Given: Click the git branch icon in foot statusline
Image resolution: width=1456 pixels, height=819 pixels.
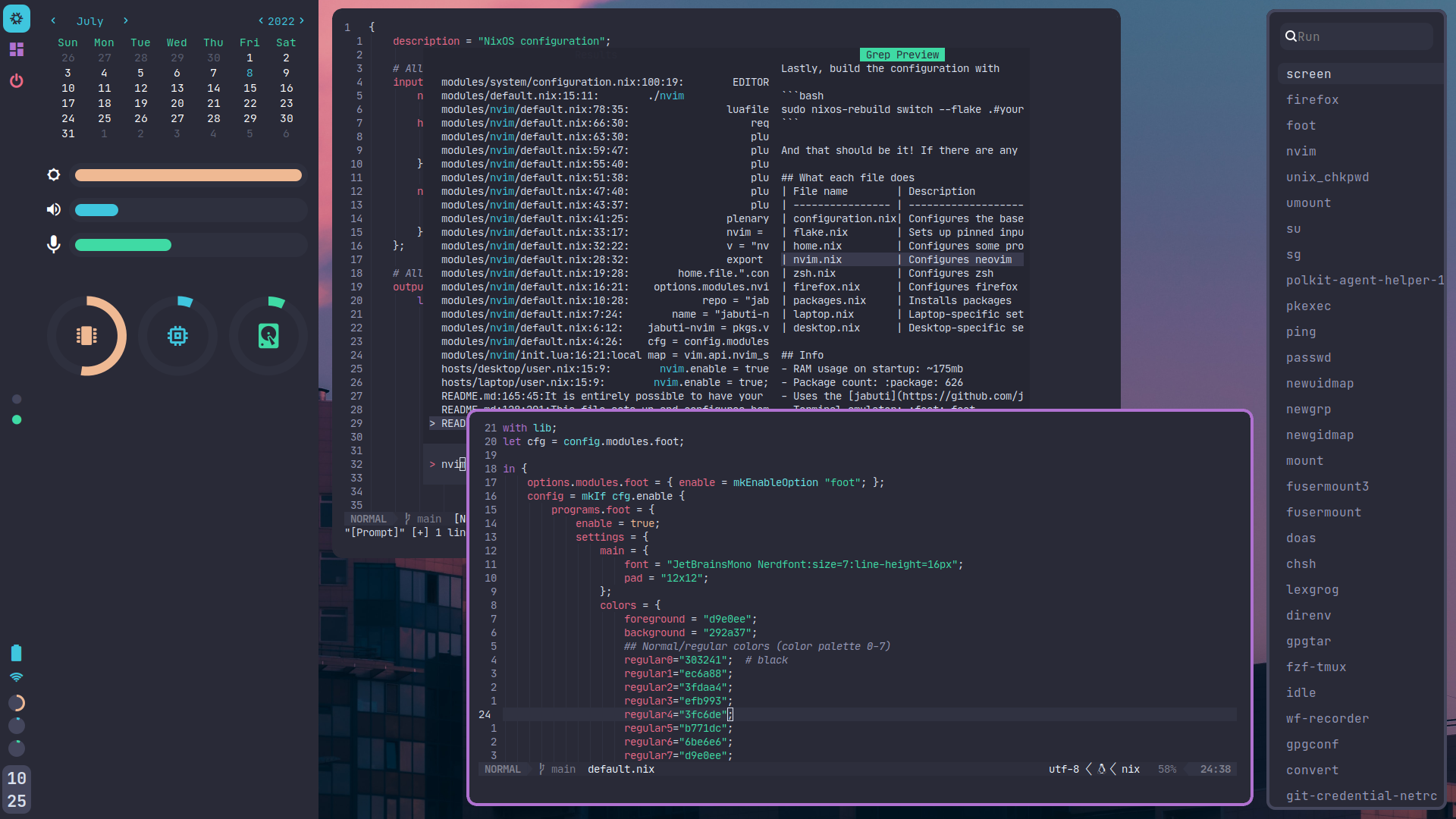Looking at the screenshot, I should (x=541, y=769).
